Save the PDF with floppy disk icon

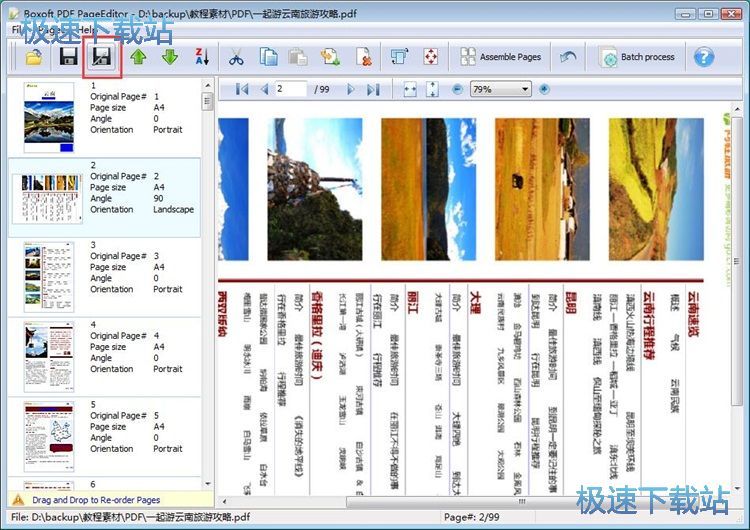click(x=69, y=57)
